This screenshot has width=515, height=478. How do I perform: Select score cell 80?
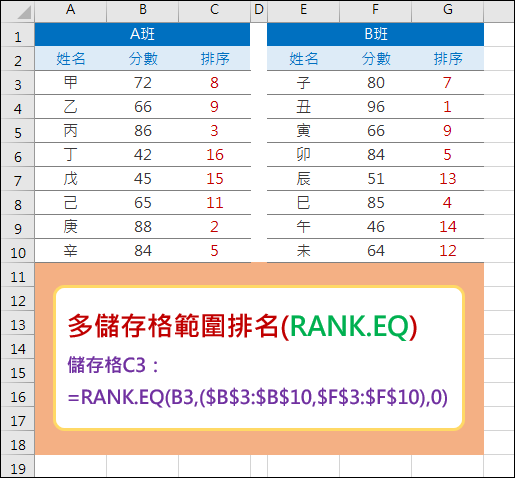(x=376, y=83)
